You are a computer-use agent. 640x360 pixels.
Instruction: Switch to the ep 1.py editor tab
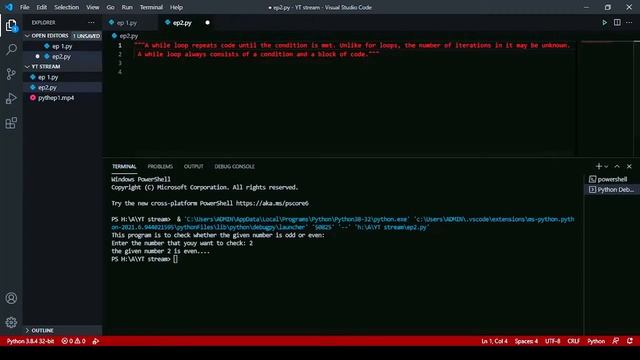[x=127, y=23]
